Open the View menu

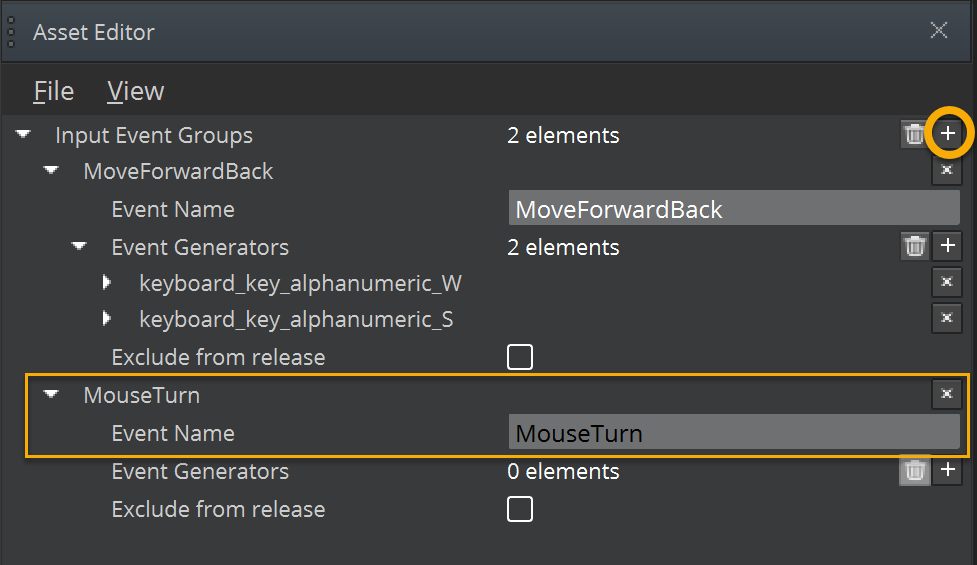(x=136, y=91)
